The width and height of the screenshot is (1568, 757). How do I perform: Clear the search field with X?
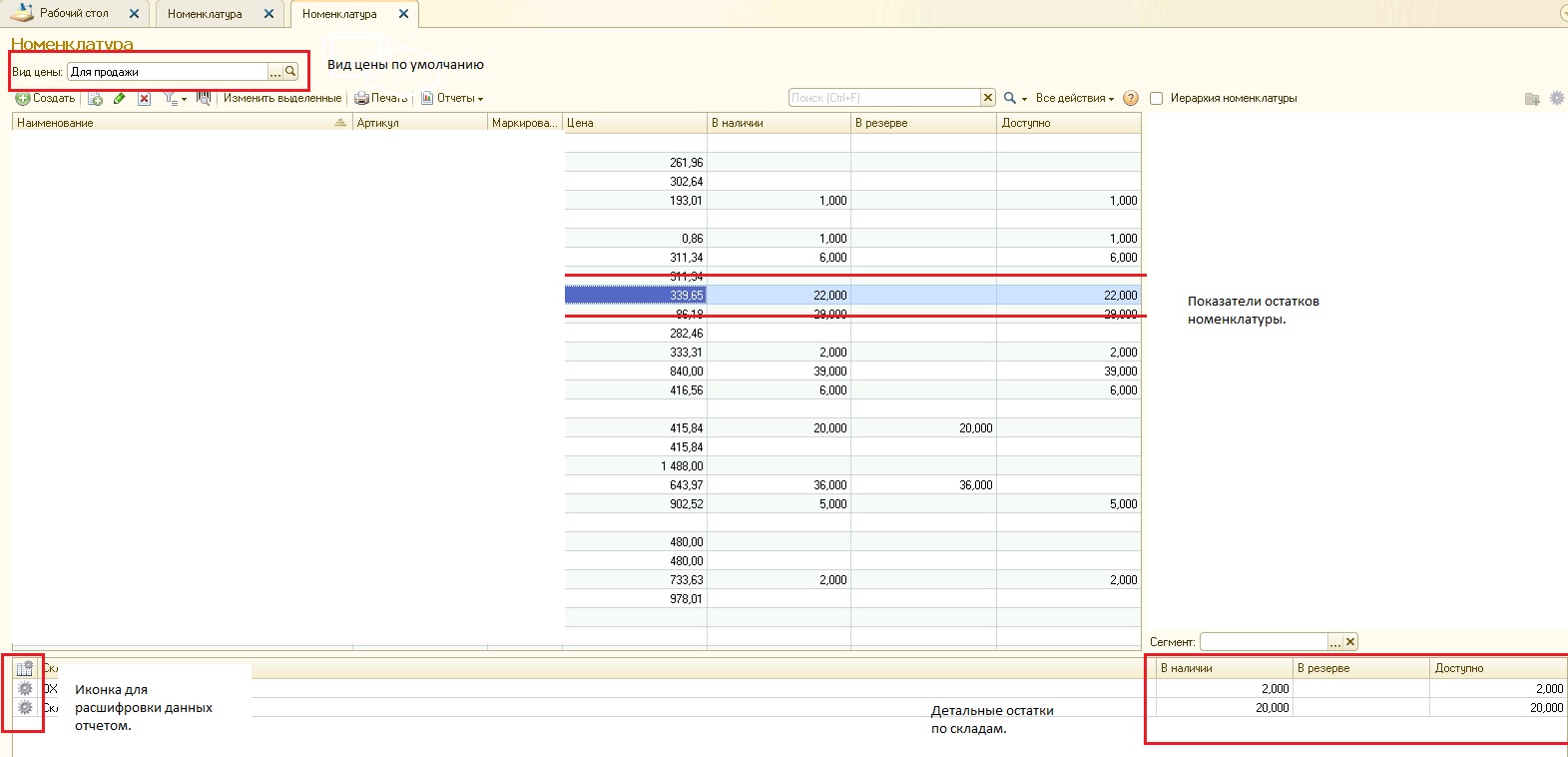[988, 98]
